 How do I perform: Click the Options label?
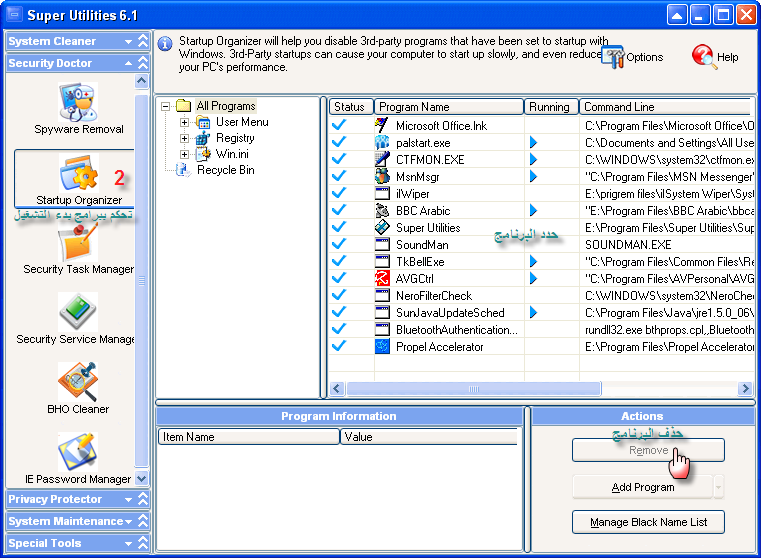point(645,57)
